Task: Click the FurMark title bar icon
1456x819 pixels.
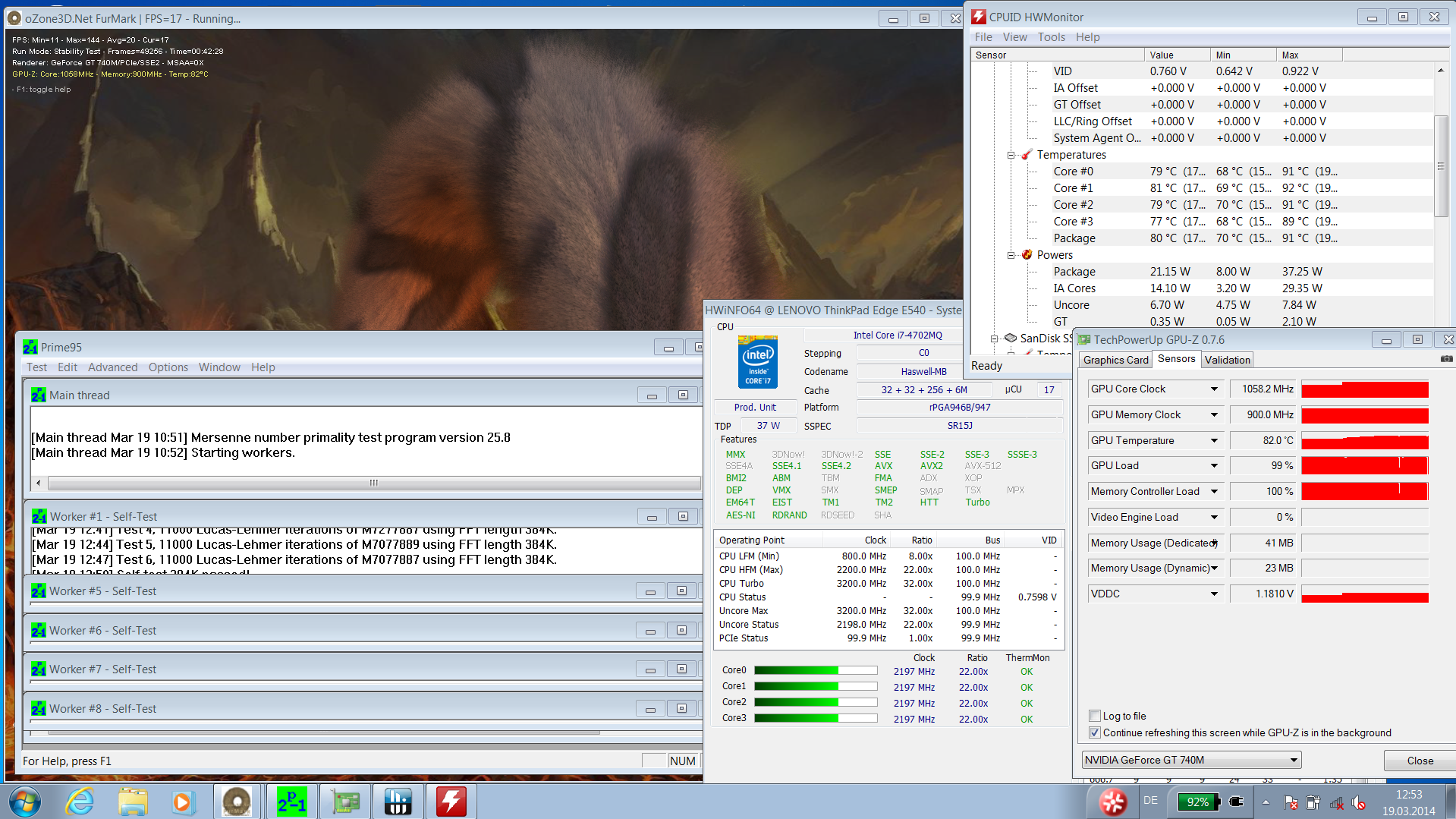Action: [x=14, y=18]
